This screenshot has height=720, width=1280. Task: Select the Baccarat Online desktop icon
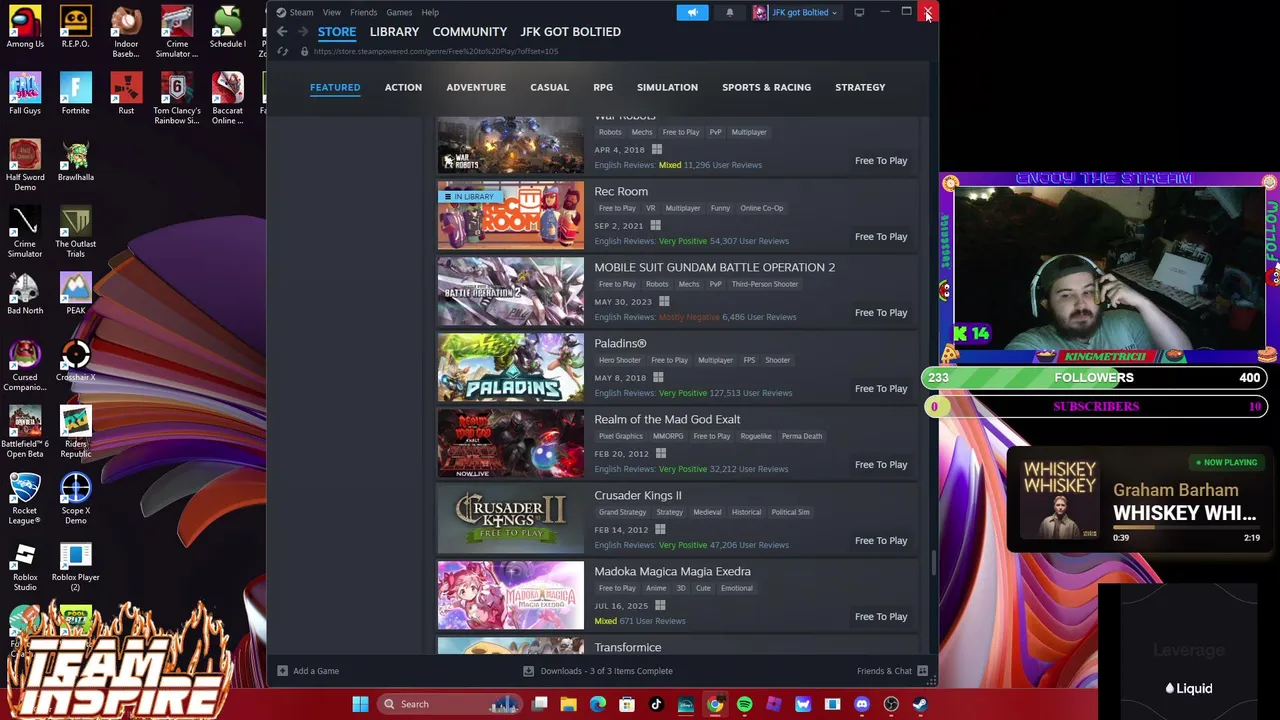(x=227, y=99)
